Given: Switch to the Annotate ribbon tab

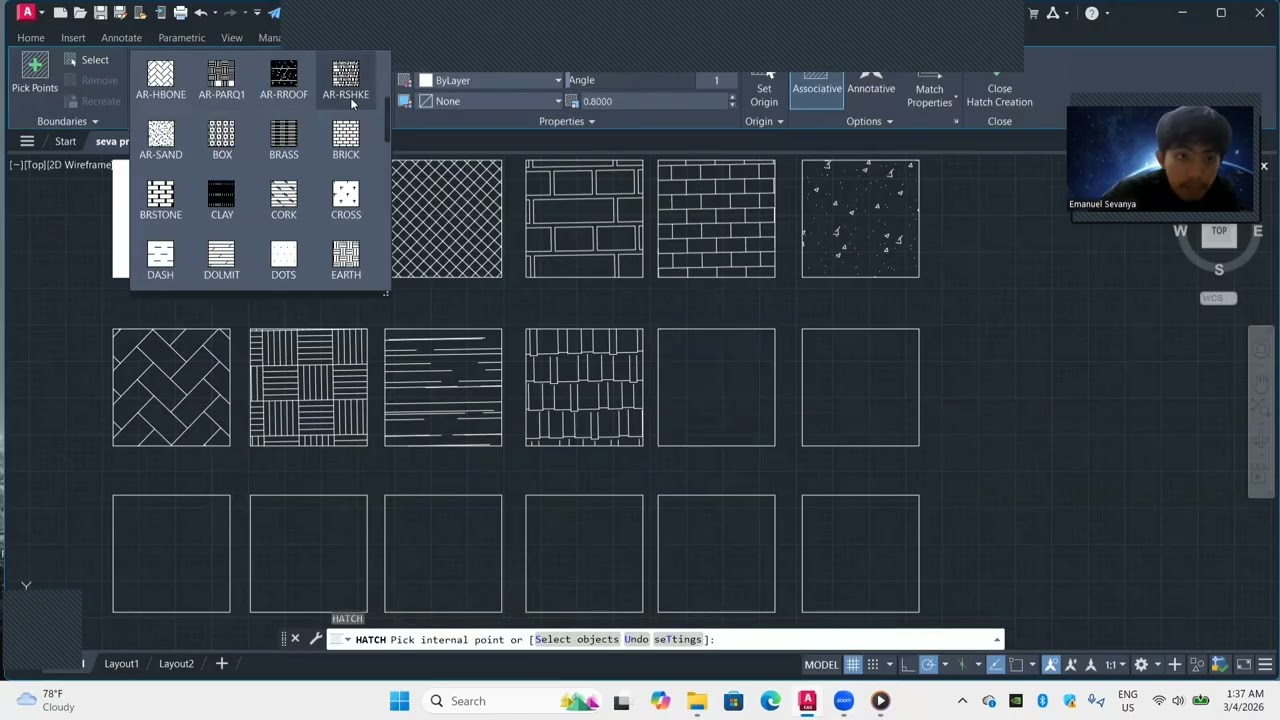Looking at the screenshot, I should [x=121, y=38].
